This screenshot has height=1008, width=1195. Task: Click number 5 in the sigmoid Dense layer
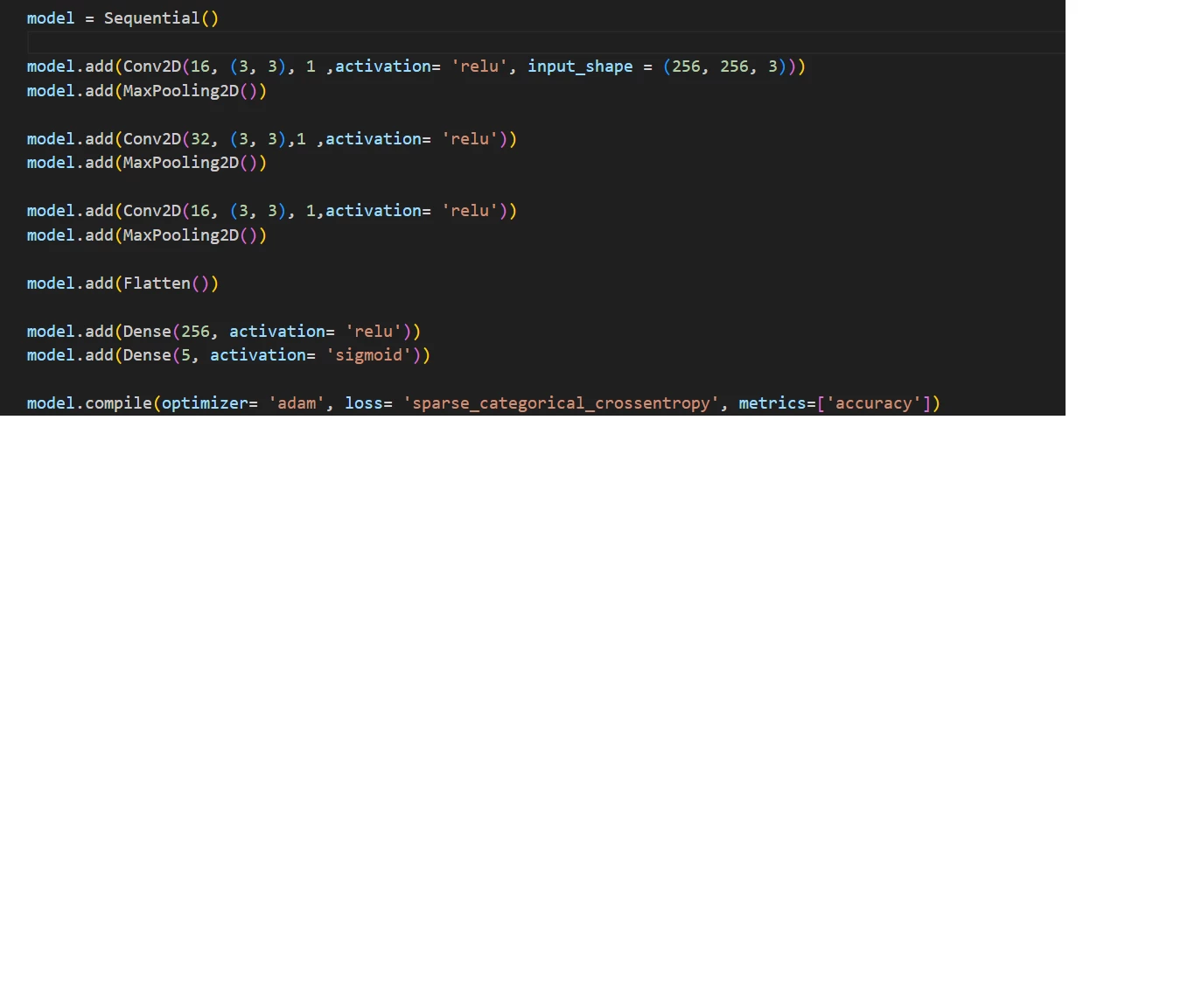pyautogui.click(x=185, y=355)
